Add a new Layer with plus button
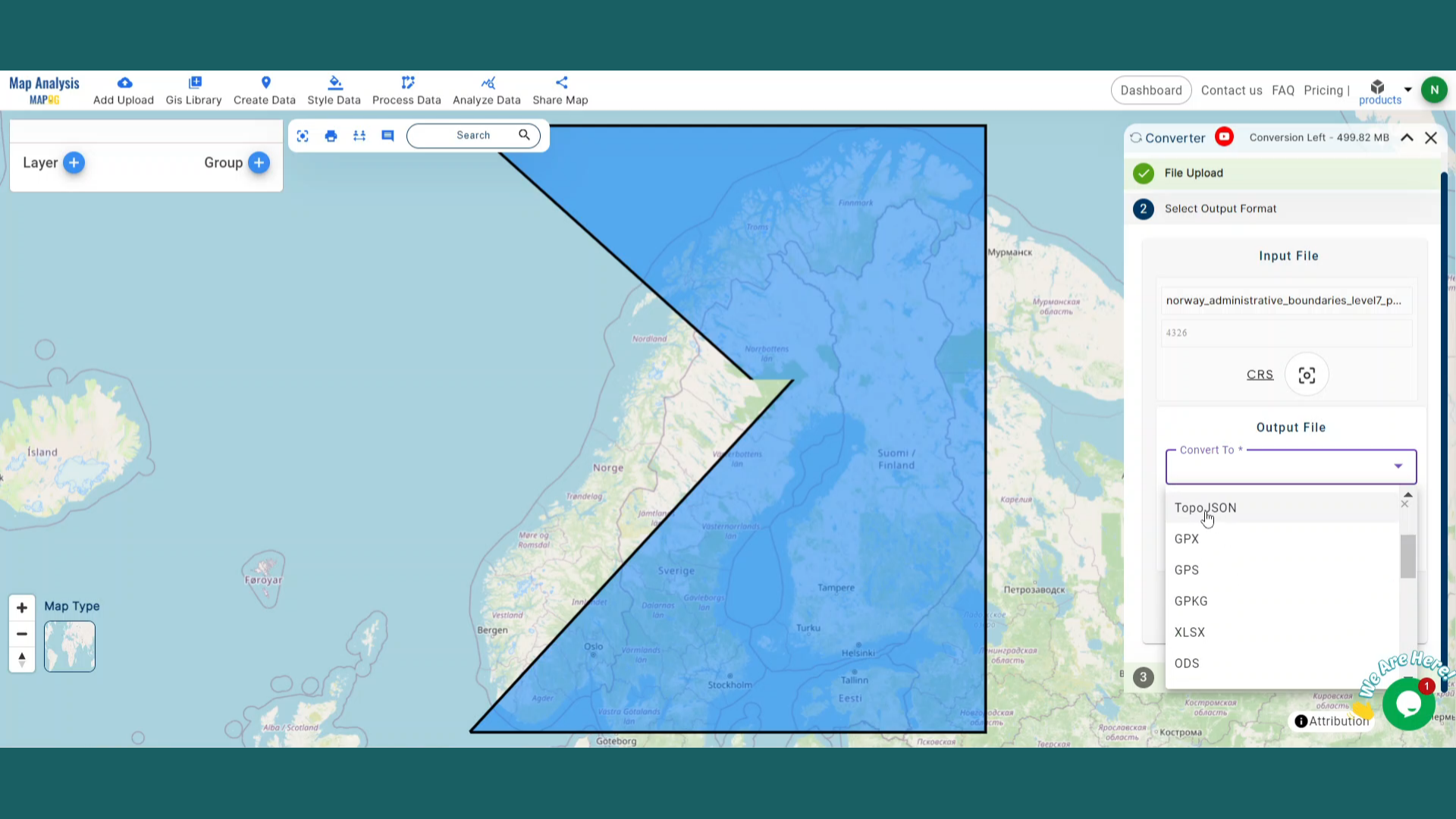Viewport: 1456px width, 819px height. (x=74, y=162)
